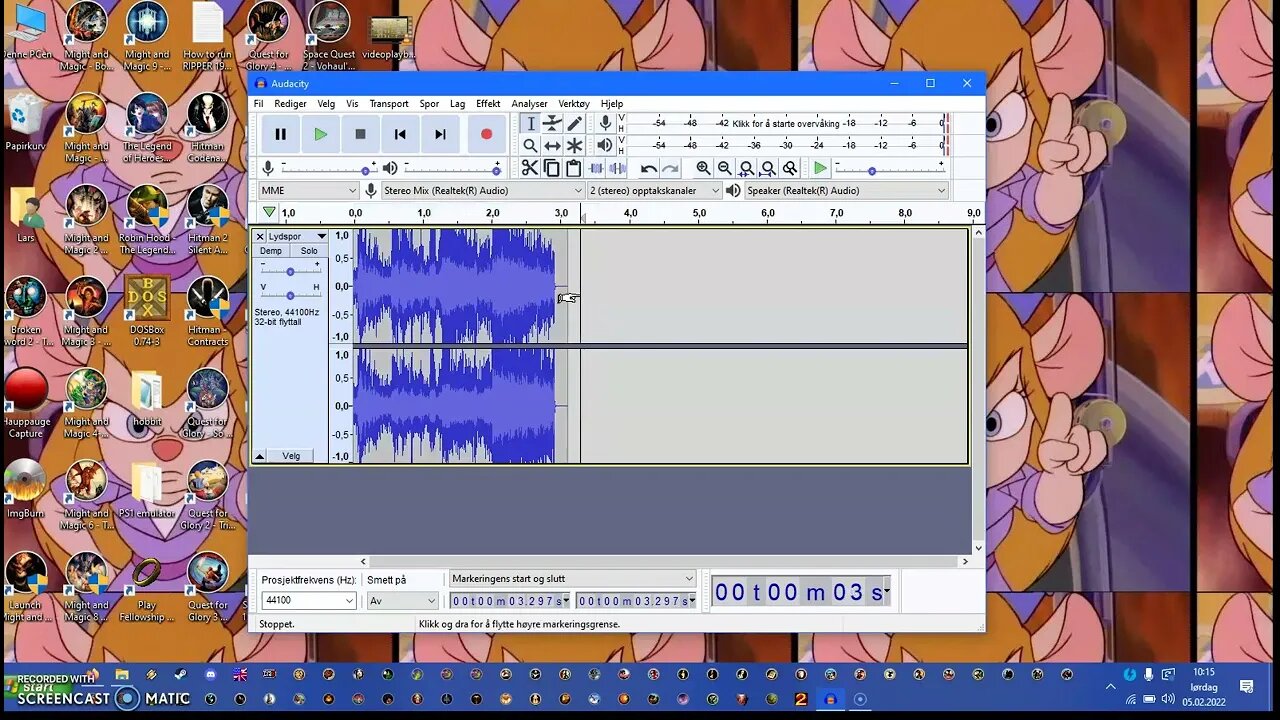Toggle Demp (mute) on the track

coord(271,251)
